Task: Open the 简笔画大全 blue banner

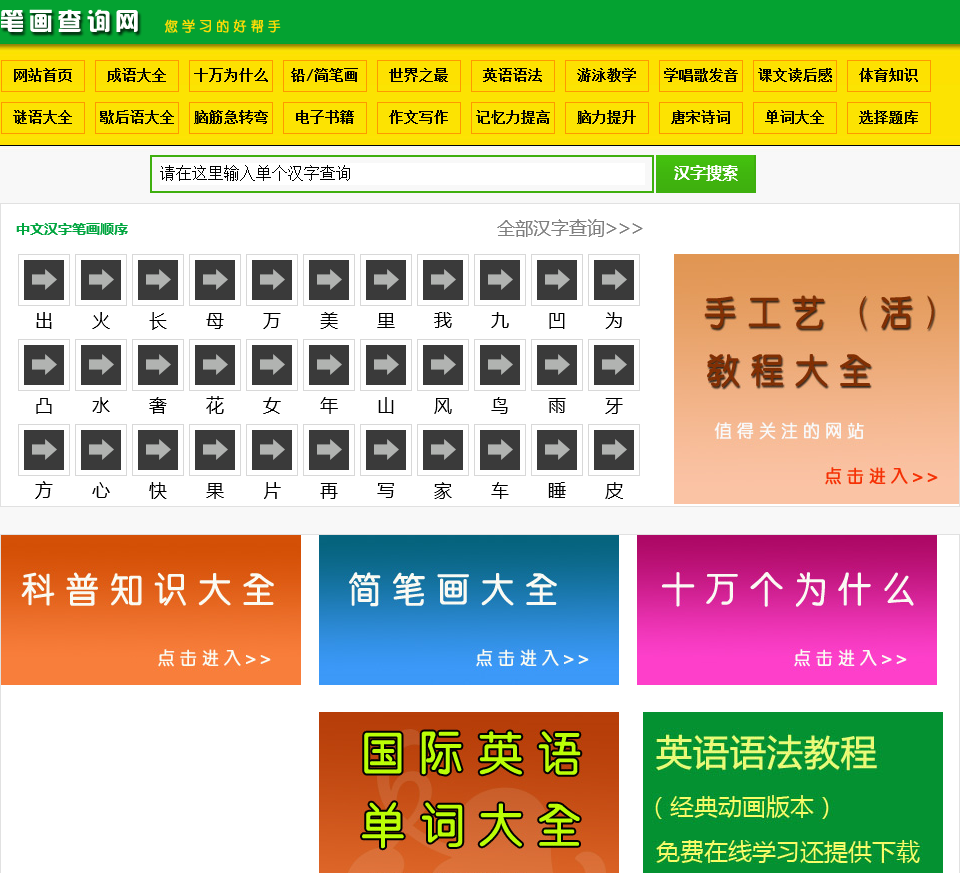Action: point(468,610)
